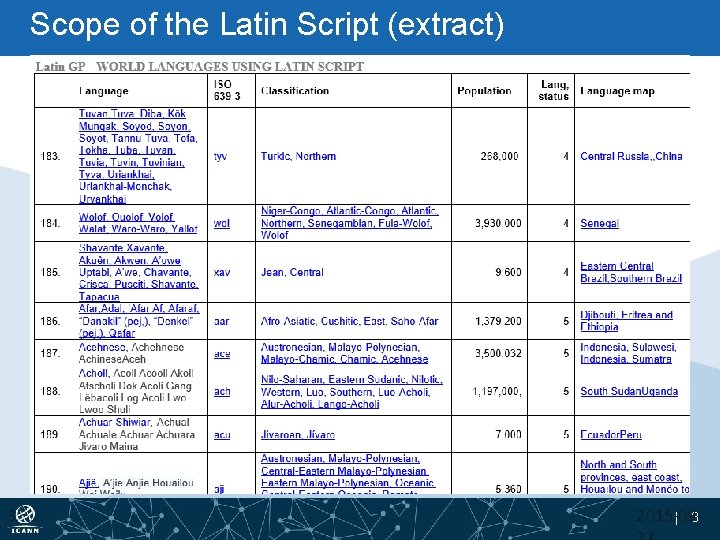This screenshot has height=540, width=720.
Task: Click the 'Lang. status' column header
Action: pos(554,90)
